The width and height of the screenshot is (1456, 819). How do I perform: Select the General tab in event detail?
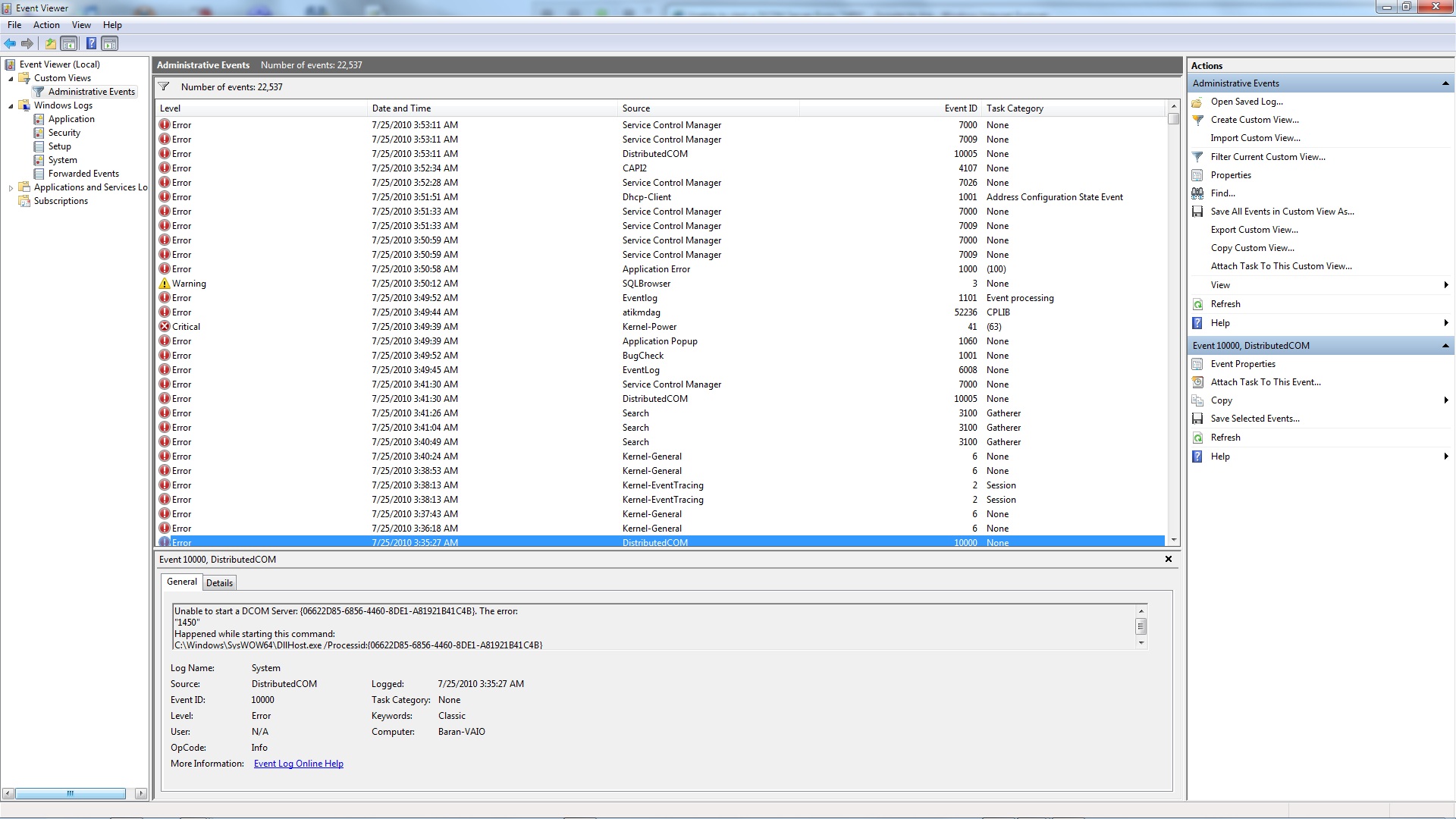pos(181,582)
